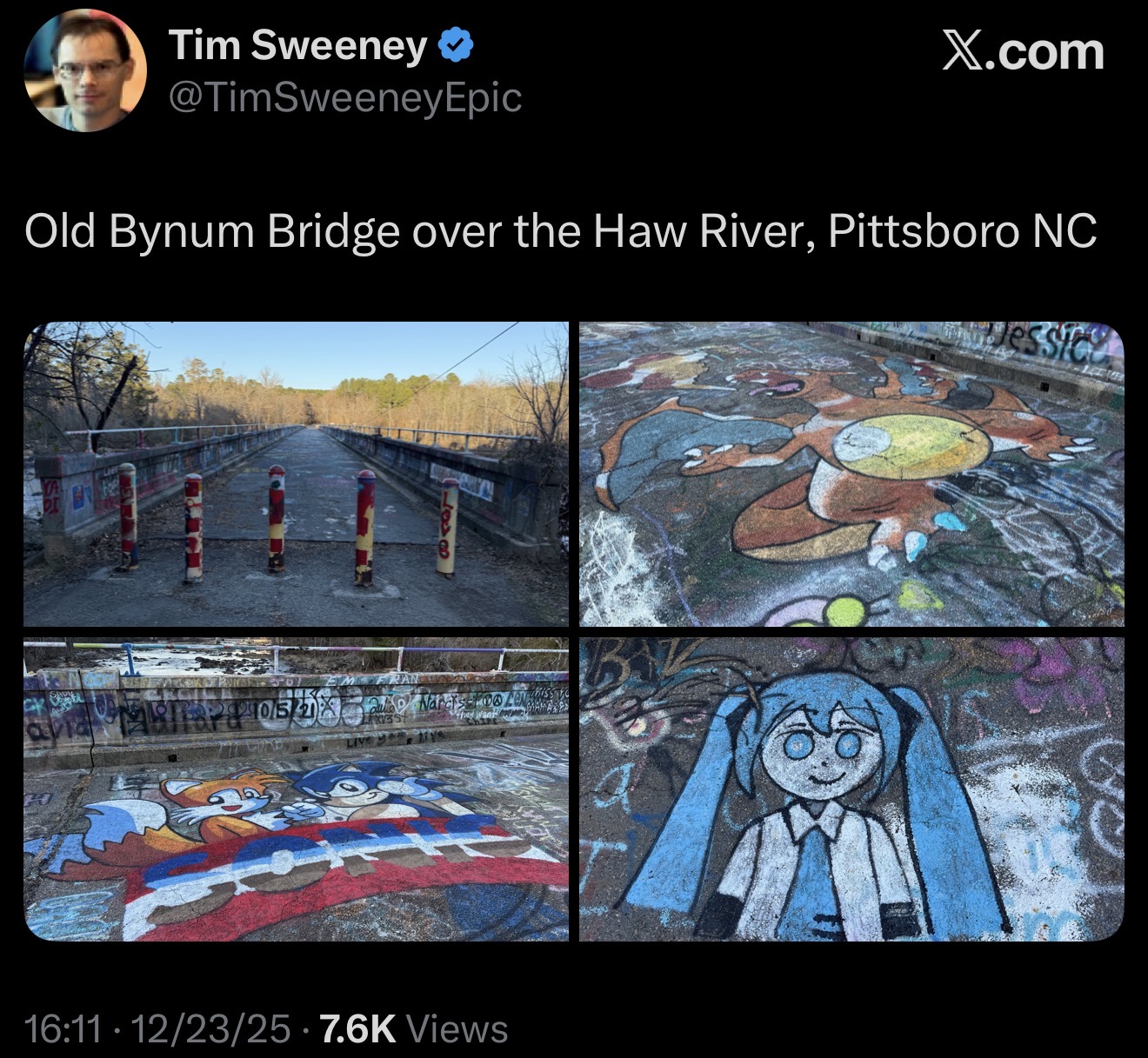The image size is (1148, 1058).
Task: Select the Old Bynum Bridge tweet text
Action: point(561,231)
